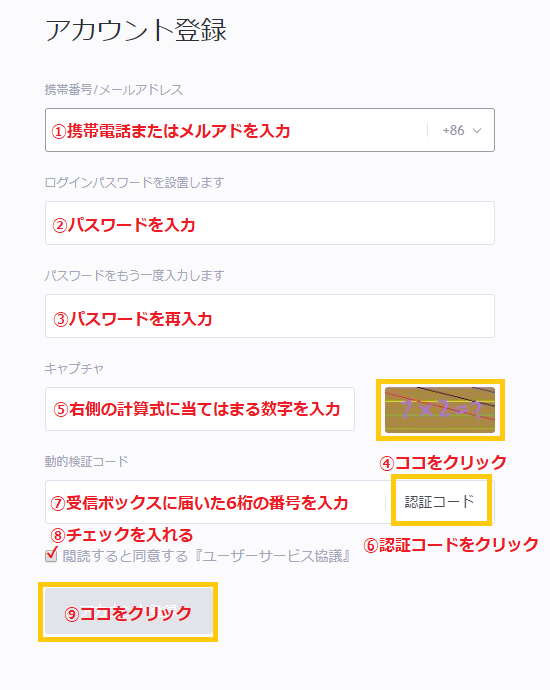This screenshot has height=690, width=550.
Task: Focus the login password input field
Action: 270,223
